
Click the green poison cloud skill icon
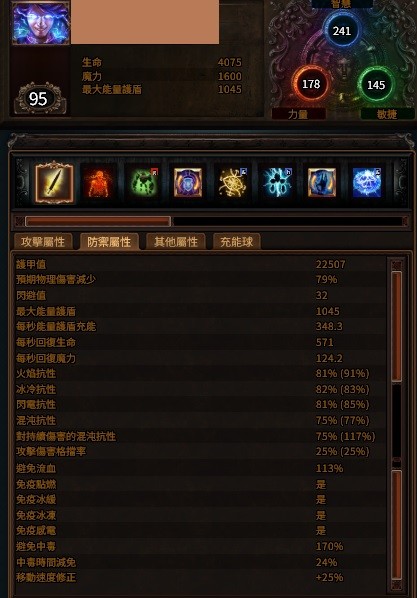[143, 183]
